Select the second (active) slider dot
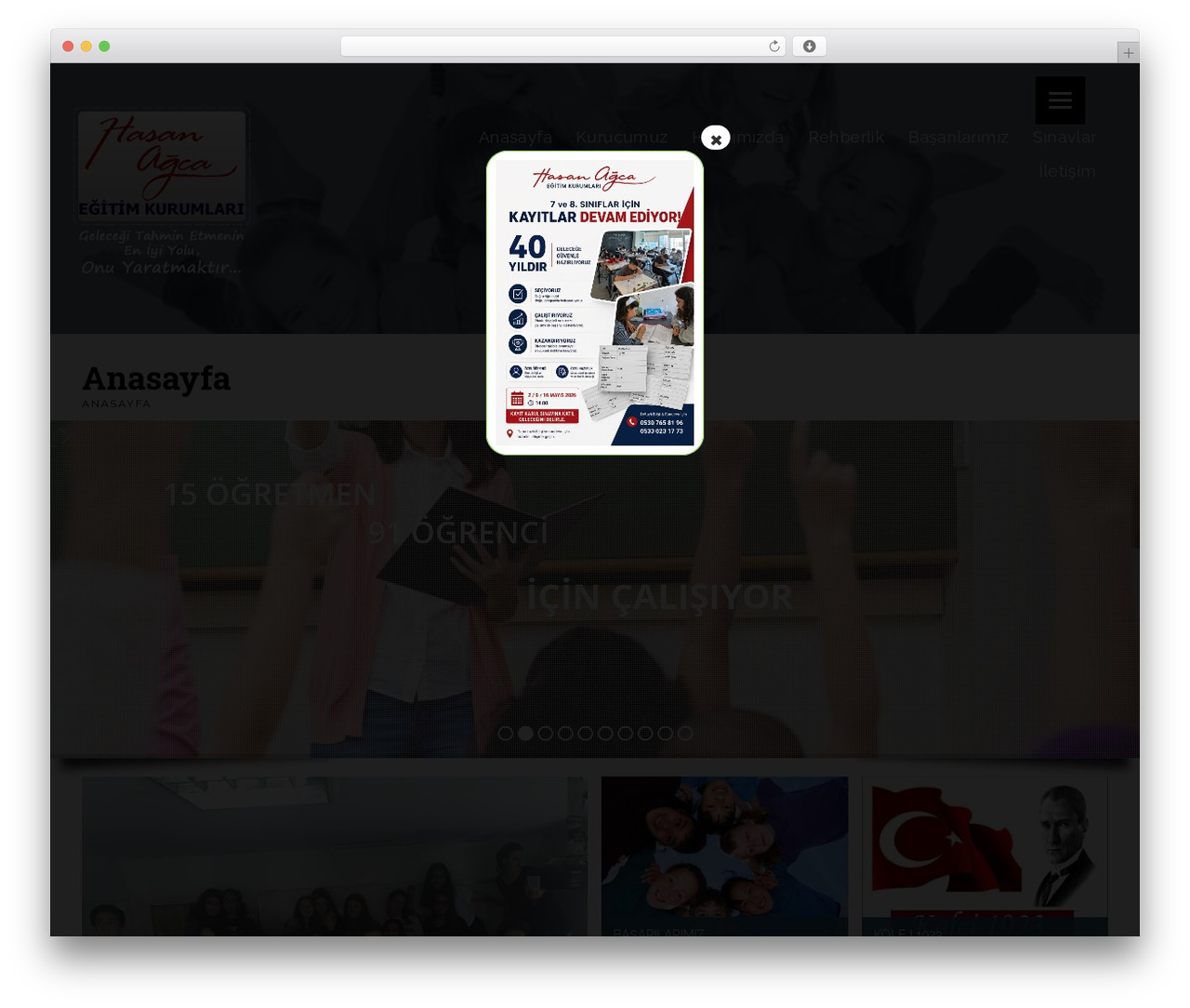Image resolution: width=1190 pixels, height=1008 pixels. tap(525, 734)
